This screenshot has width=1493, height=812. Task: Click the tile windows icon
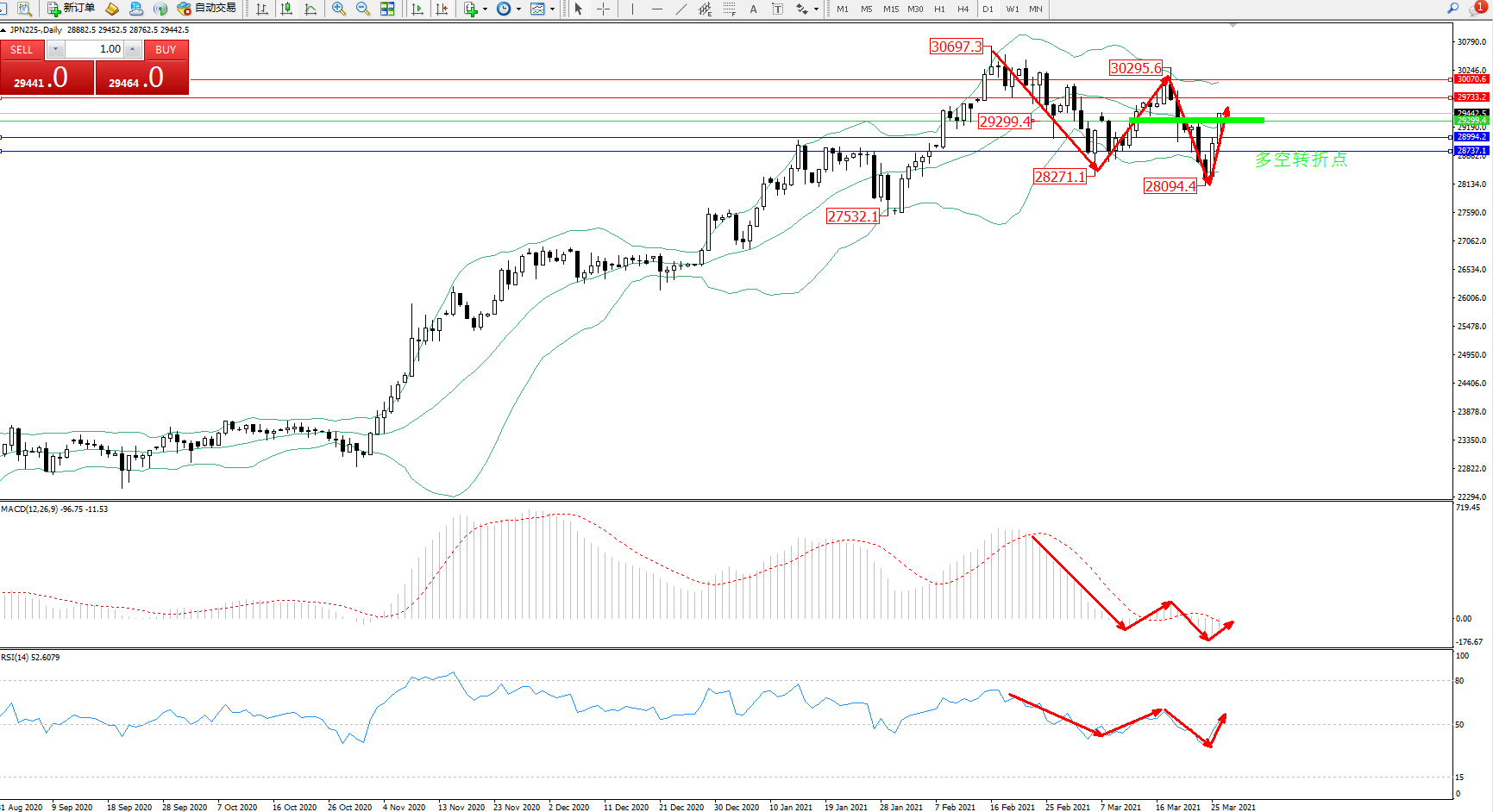(387, 9)
